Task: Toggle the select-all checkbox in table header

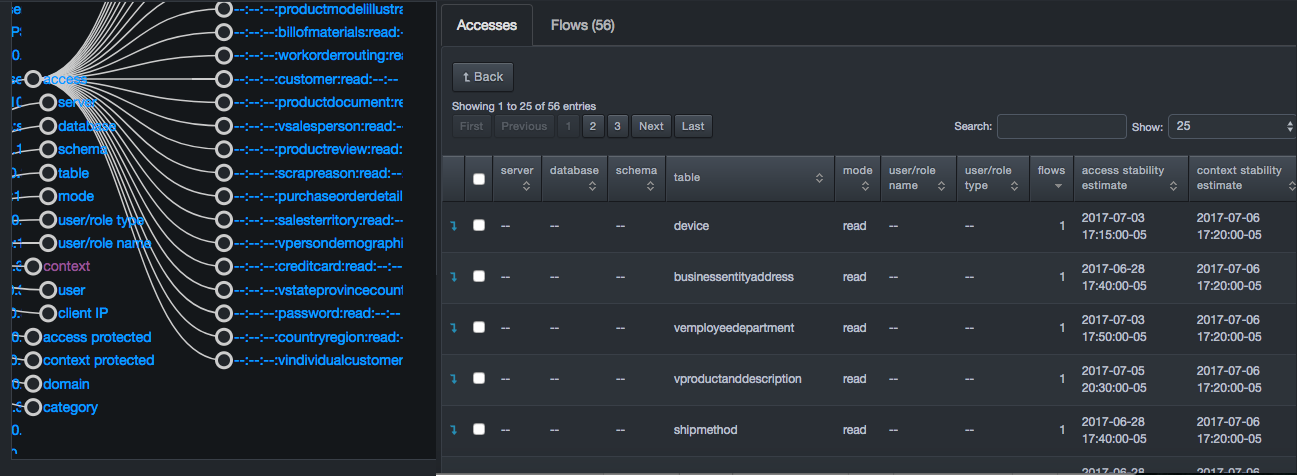Action: [x=479, y=179]
